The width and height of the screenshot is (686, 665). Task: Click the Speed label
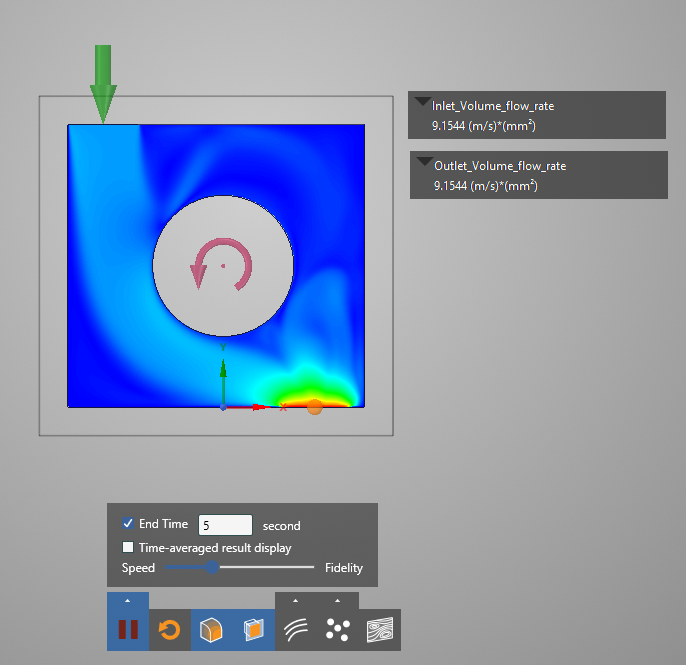(x=138, y=567)
